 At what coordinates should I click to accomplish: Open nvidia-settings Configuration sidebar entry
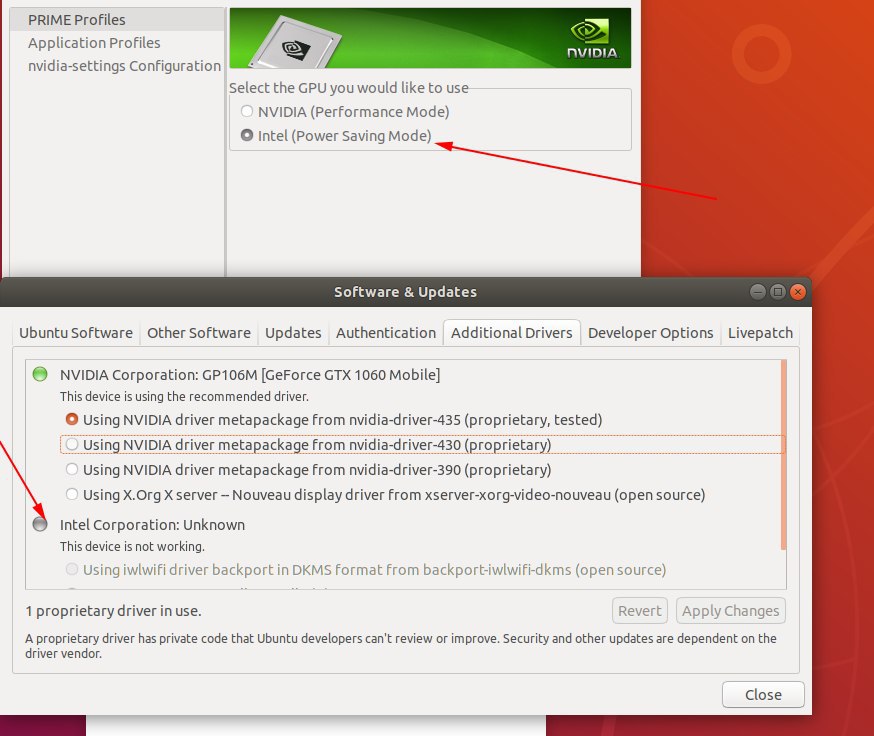pos(117,65)
